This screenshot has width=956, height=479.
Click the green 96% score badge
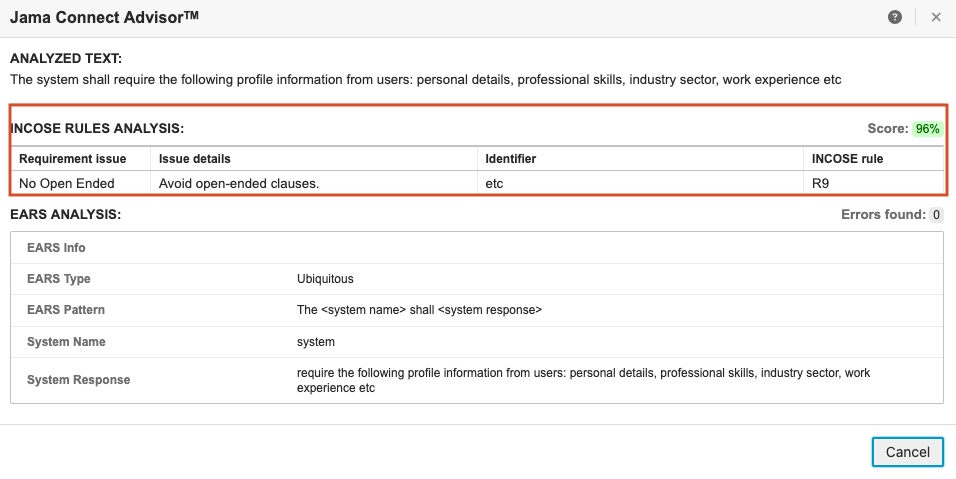click(x=927, y=129)
